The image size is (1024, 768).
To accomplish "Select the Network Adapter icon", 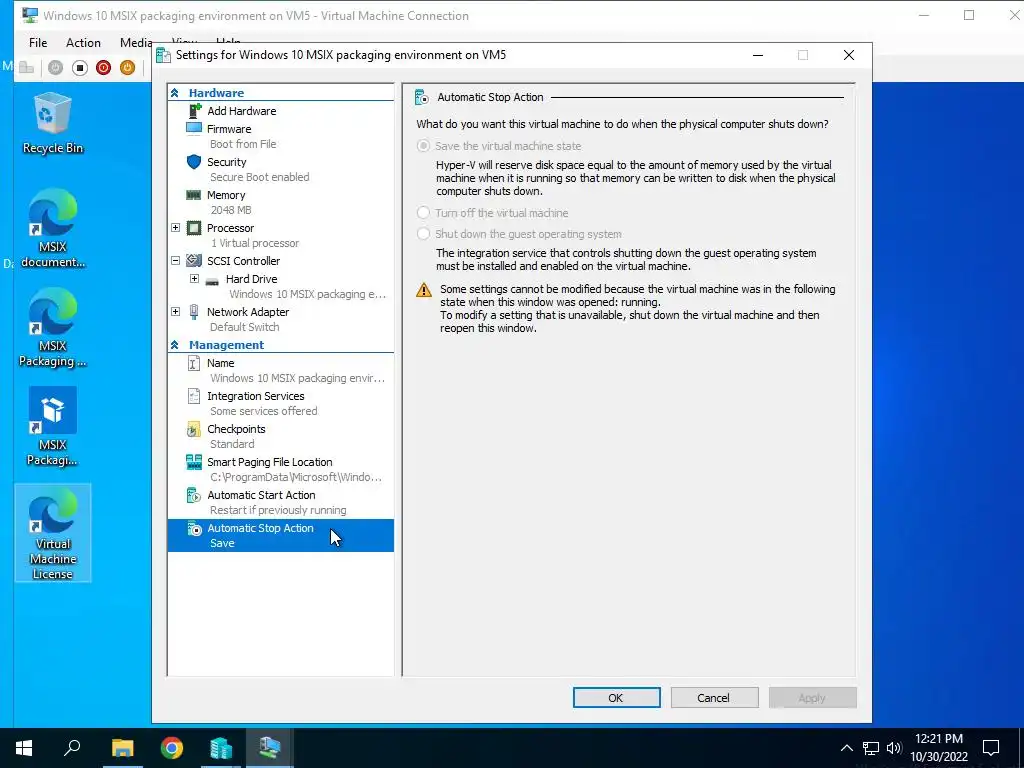I will 194,312.
